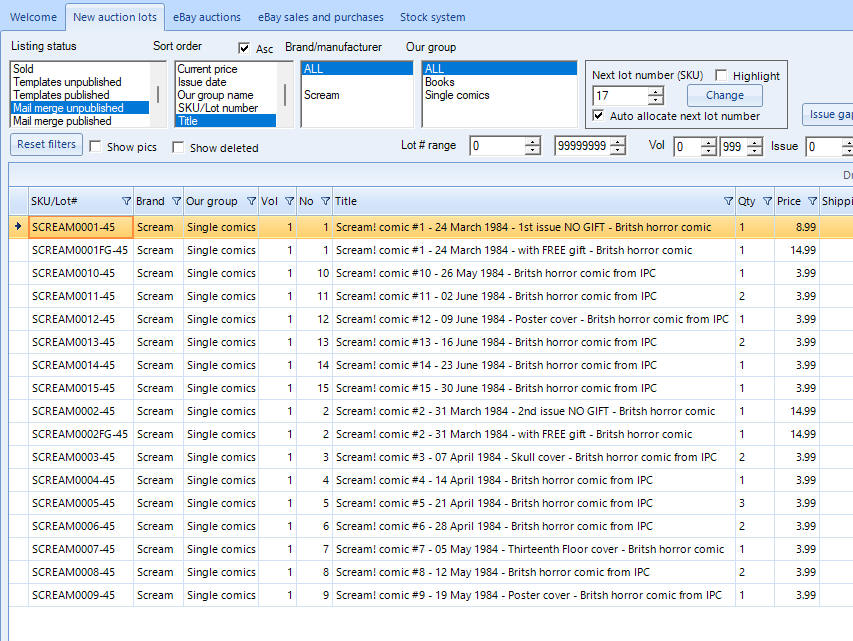Viewport: 853px width, 641px height.
Task: Select the SCREAM0001-45 SKU cell
Action: pyautogui.click(x=81, y=227)
